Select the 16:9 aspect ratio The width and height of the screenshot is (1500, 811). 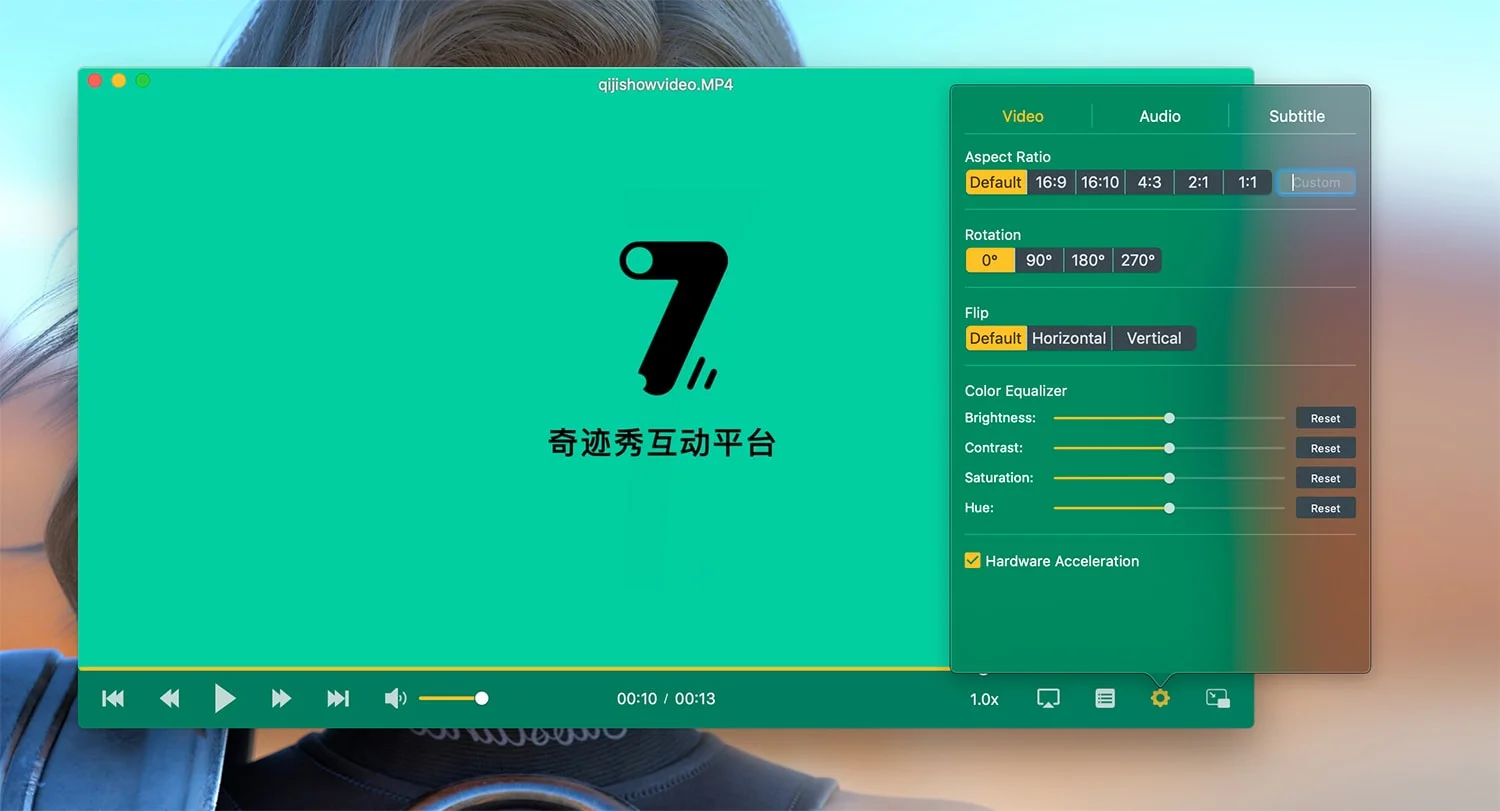(1051, 182)
